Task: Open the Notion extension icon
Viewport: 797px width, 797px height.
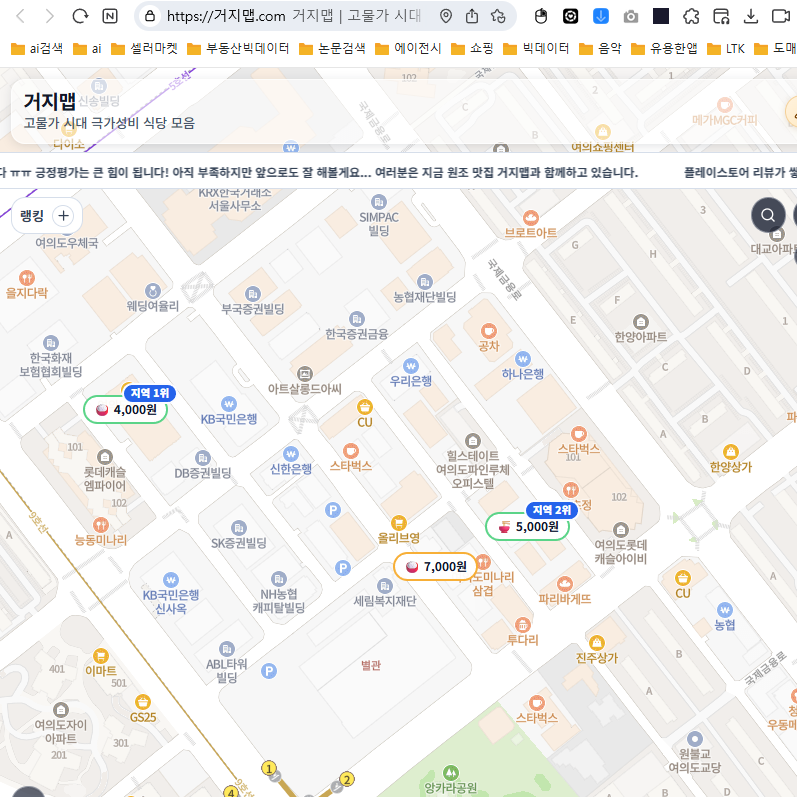Action: [x=110, y=16]
